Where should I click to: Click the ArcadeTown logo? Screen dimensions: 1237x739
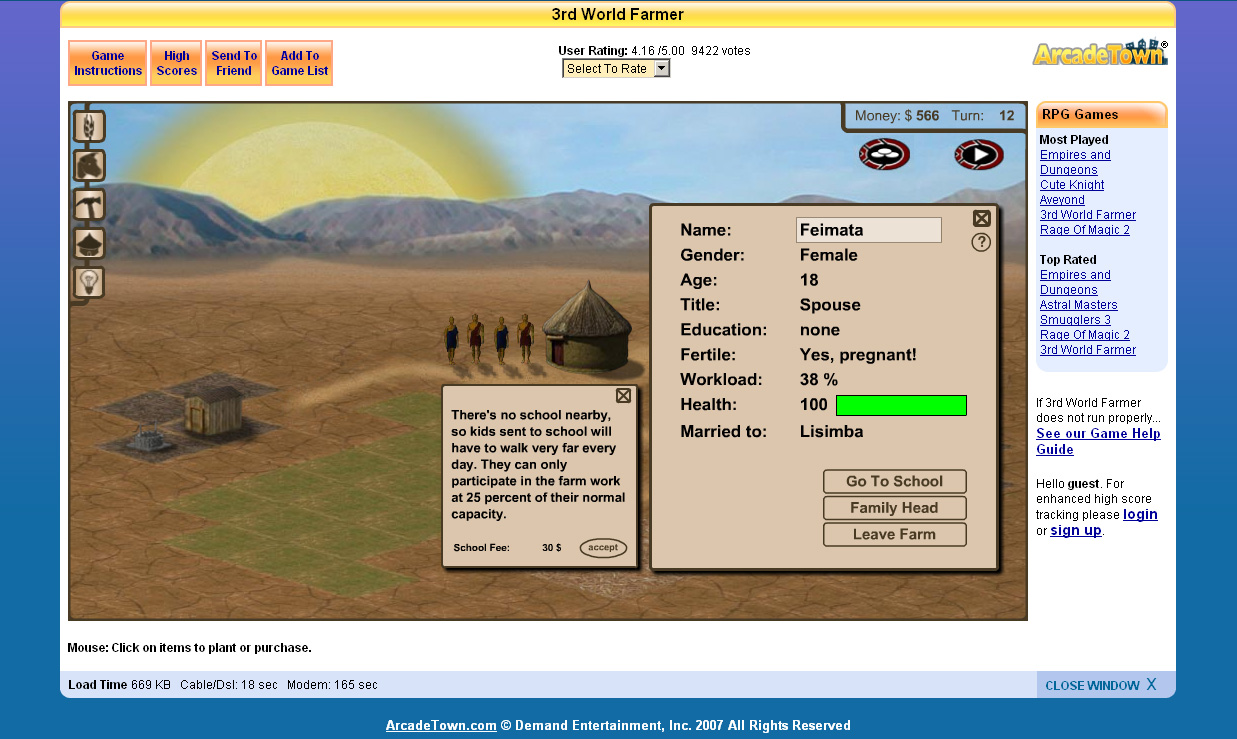(1100, 53)
